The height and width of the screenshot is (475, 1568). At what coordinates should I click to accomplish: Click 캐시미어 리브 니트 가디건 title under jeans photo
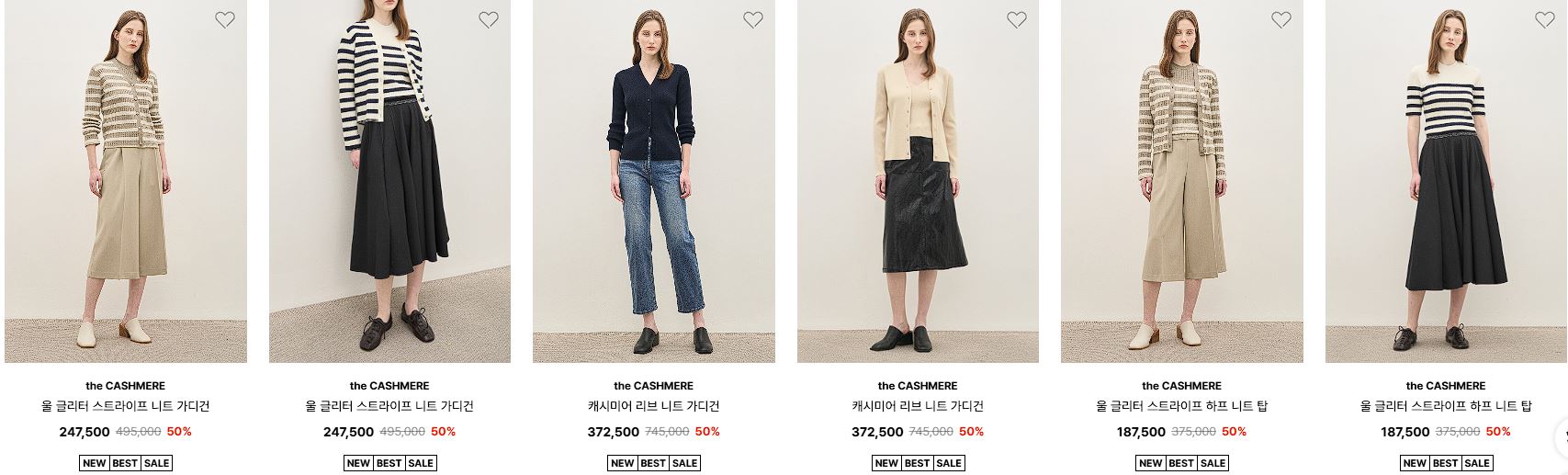click(654, 406)
